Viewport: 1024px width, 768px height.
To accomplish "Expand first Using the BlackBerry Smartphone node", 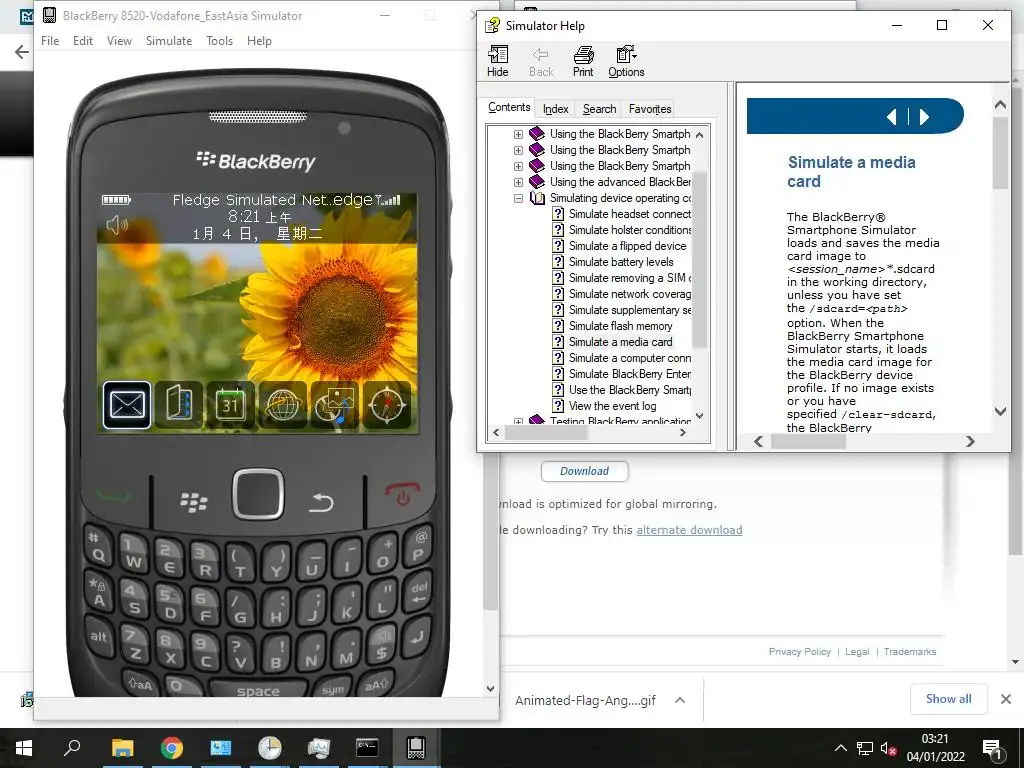I will (x=519, y=134).
